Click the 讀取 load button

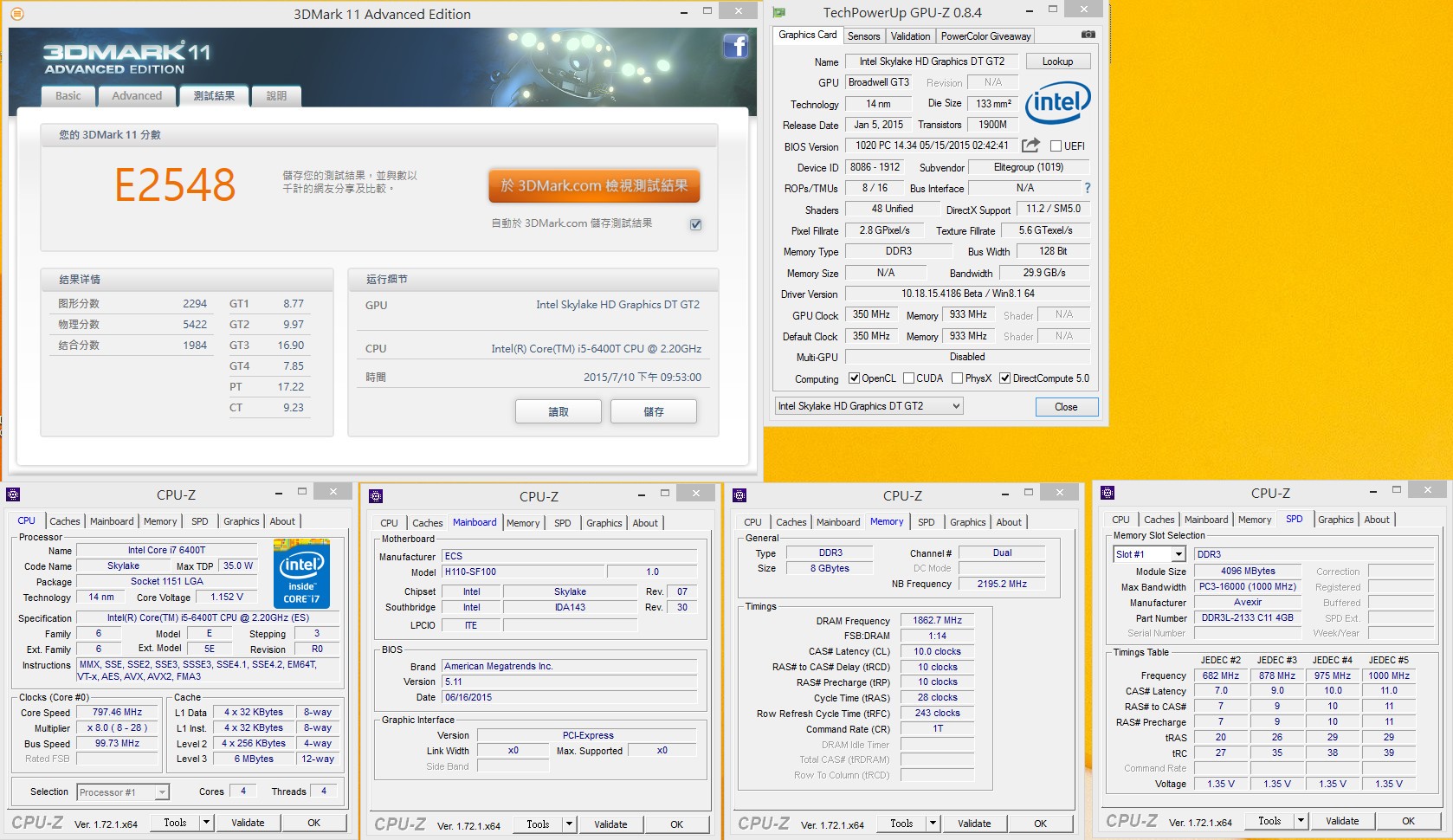[559, 411]
